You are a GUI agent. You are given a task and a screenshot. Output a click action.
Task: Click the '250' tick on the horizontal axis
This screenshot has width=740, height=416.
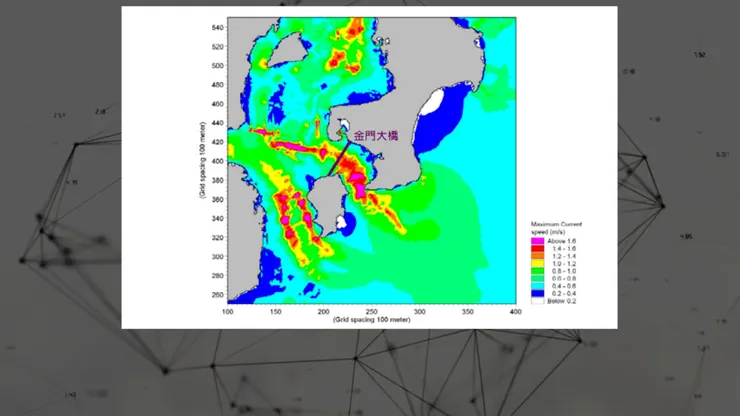pyautogui.click(x=371, y=312)
